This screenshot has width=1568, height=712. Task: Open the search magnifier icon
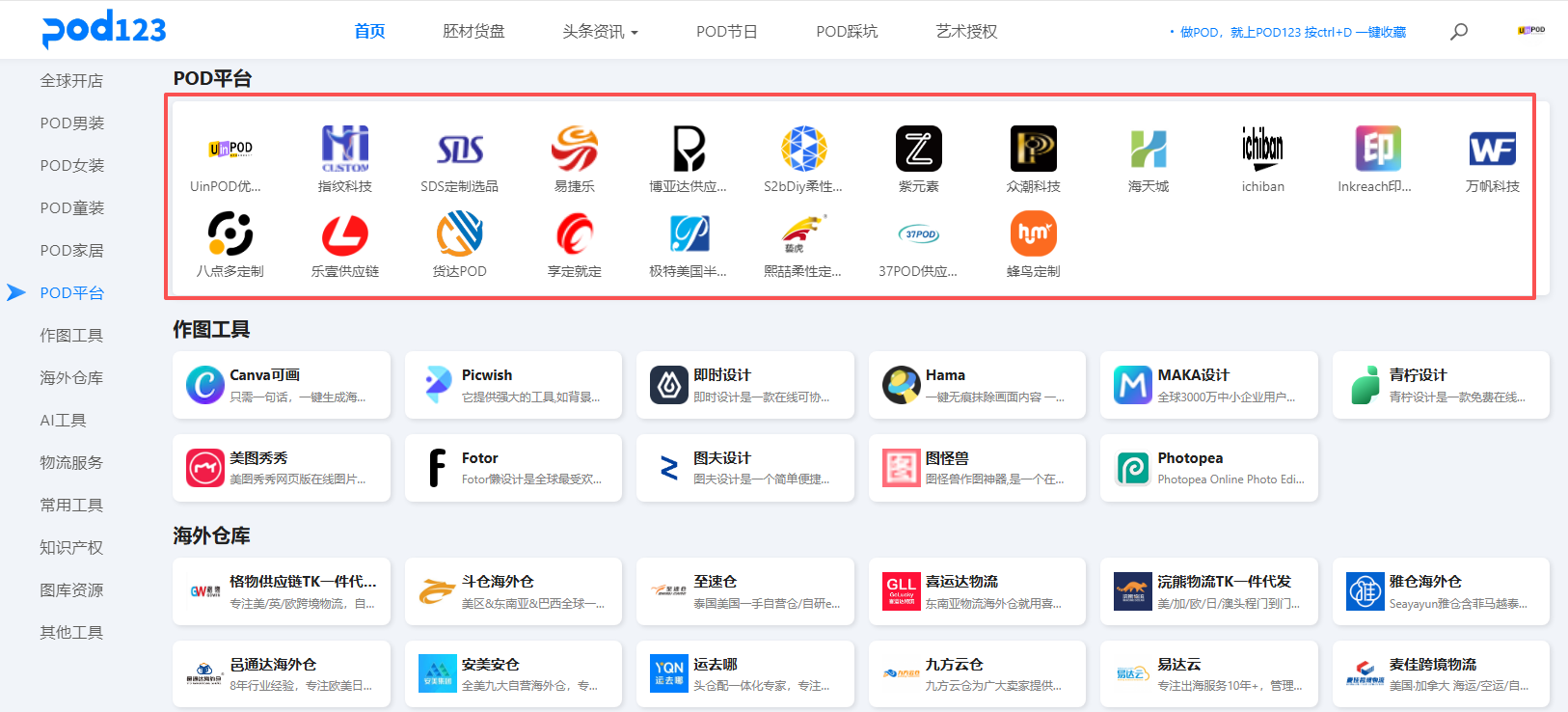pos(1459,32)
